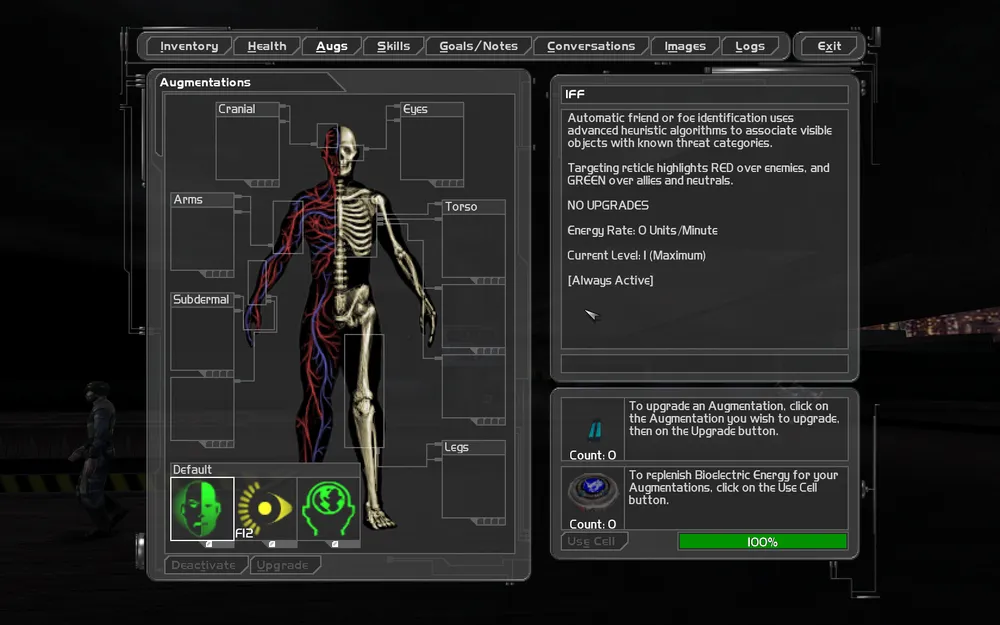Click the first Torso augmentation slot
The height and width of the screenshot is (625, 1000).
click(x=473, y=245)
